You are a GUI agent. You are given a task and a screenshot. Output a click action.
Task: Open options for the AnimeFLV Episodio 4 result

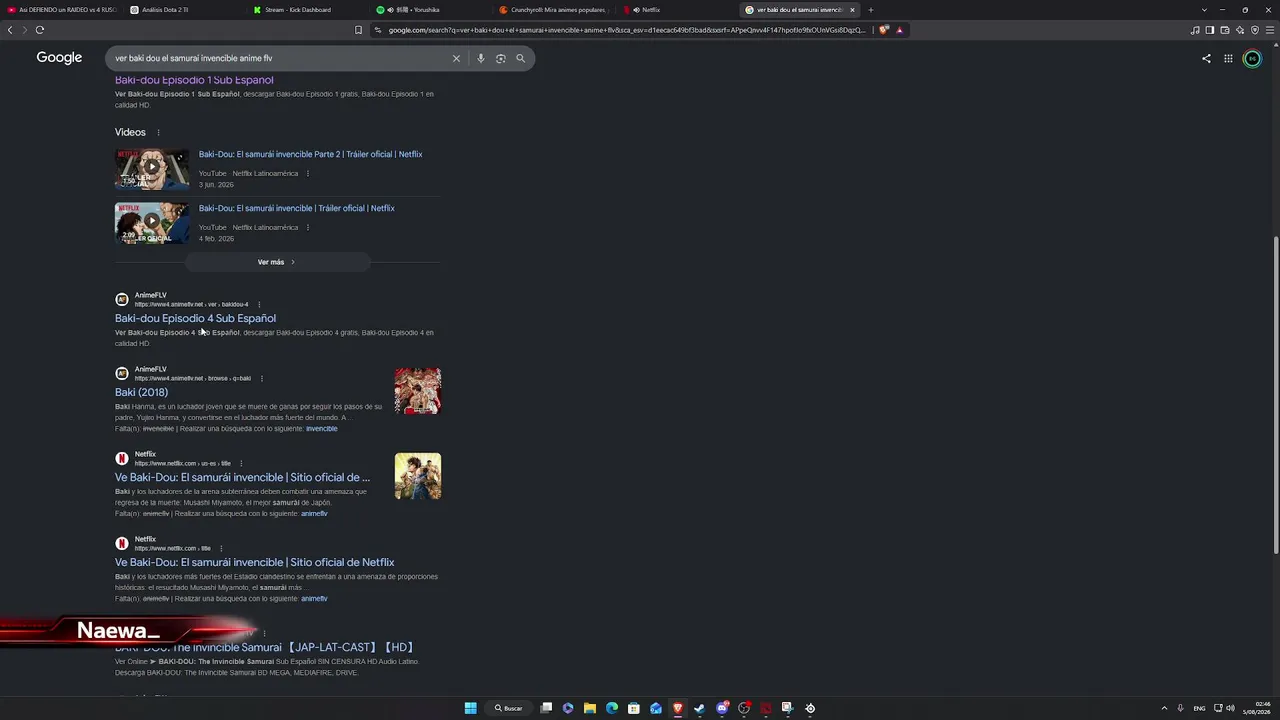[x=259, y=304]
